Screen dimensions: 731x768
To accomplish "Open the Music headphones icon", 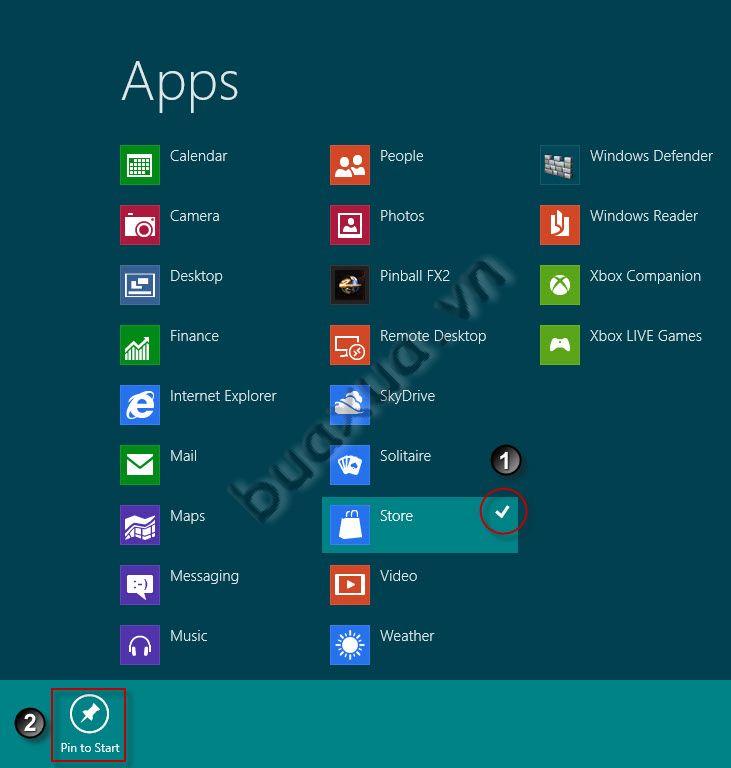I will (x=140, y=645).
